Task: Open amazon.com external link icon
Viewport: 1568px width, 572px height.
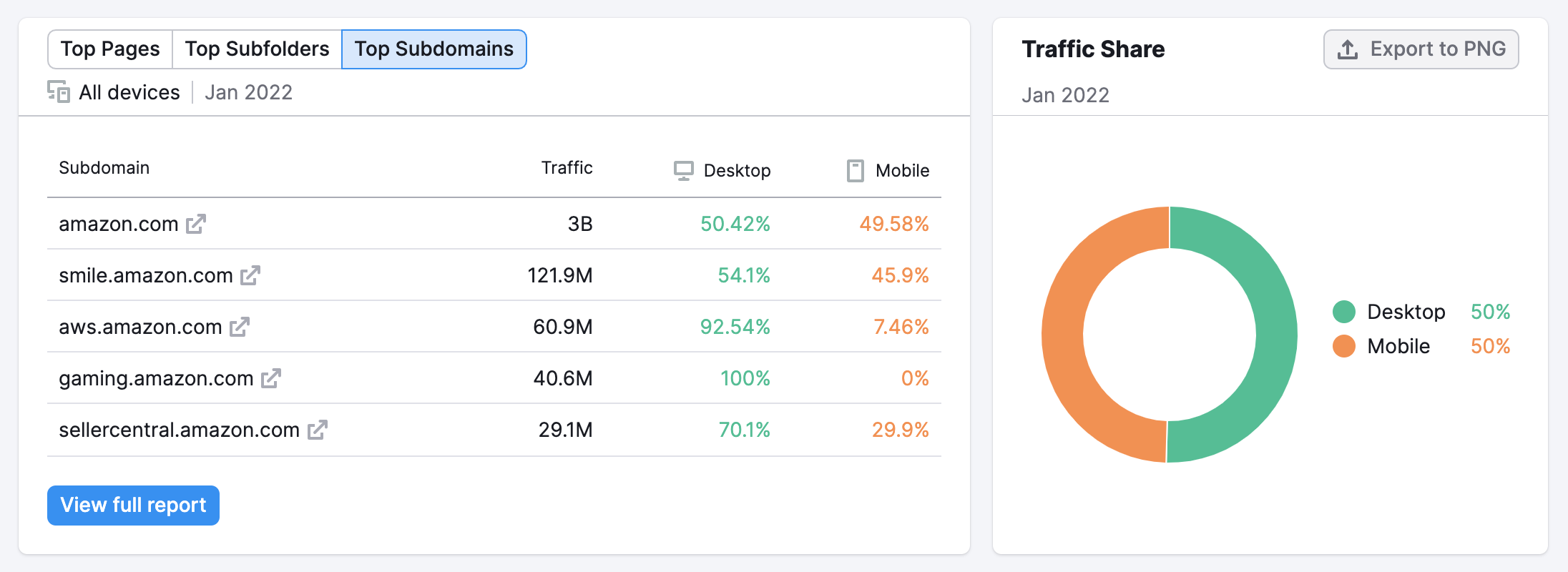Action: tap(196, 224)
